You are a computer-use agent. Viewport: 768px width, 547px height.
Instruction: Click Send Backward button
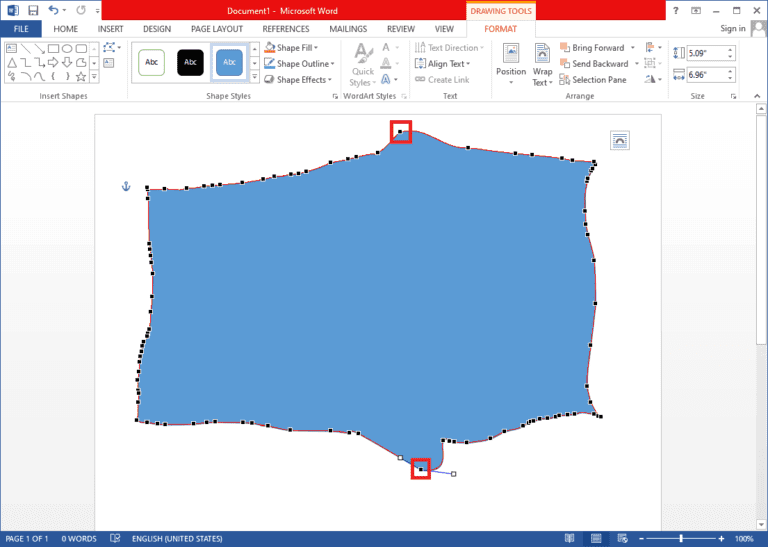click(x=595, y=64)
